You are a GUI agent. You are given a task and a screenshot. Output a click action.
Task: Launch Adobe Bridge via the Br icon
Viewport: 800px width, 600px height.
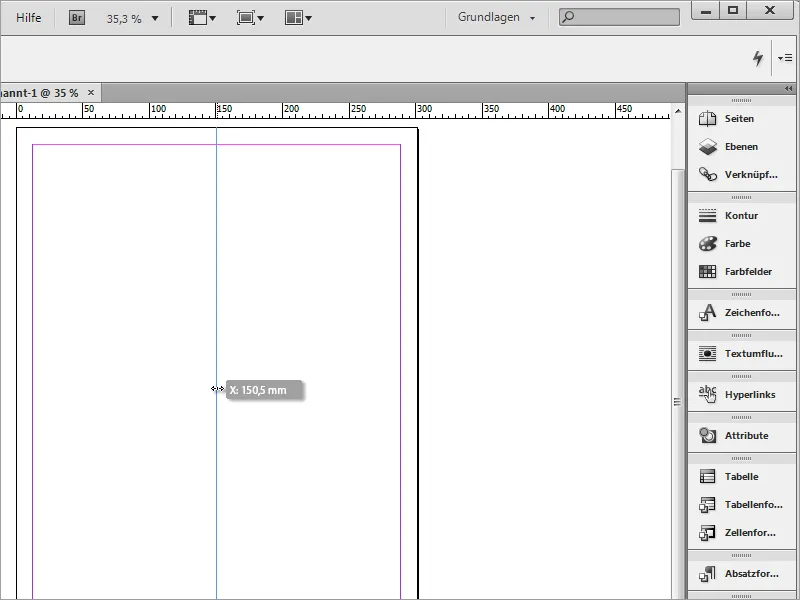(x=74, y=16)
